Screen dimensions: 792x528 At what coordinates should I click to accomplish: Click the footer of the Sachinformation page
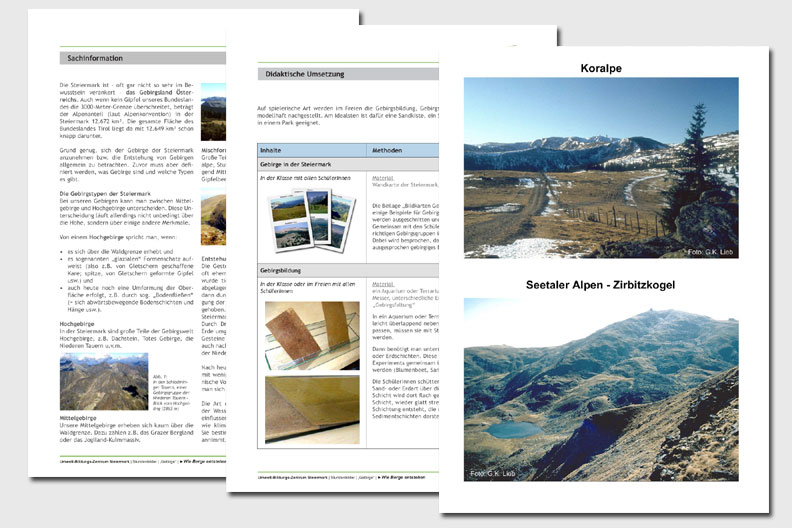pyautogui.click(x=142, y=461)
